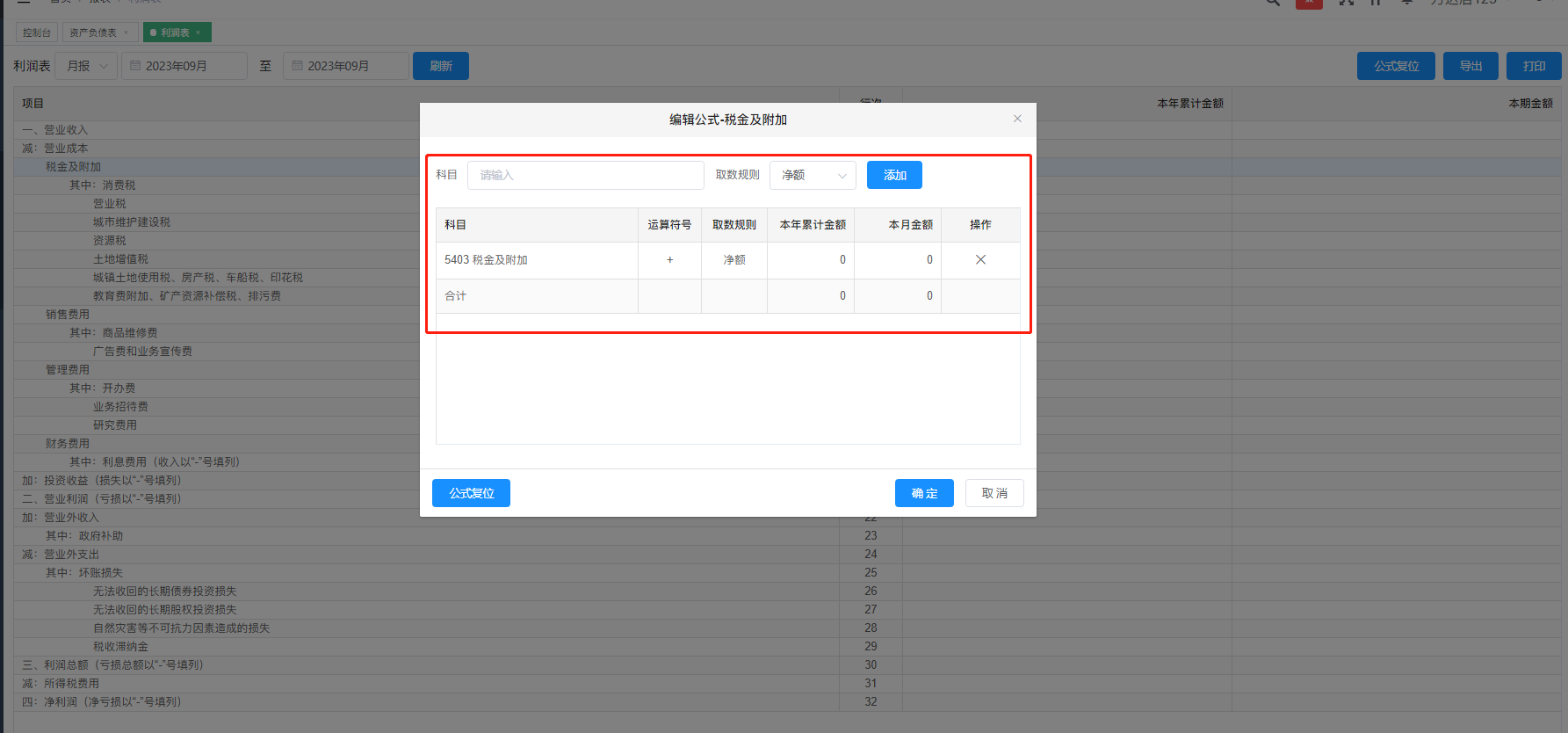This screenshot has width=1568, height=733.
Task: Close the 编辑公式 dialog with the X icon
Action: click(x=1017, y=119)
